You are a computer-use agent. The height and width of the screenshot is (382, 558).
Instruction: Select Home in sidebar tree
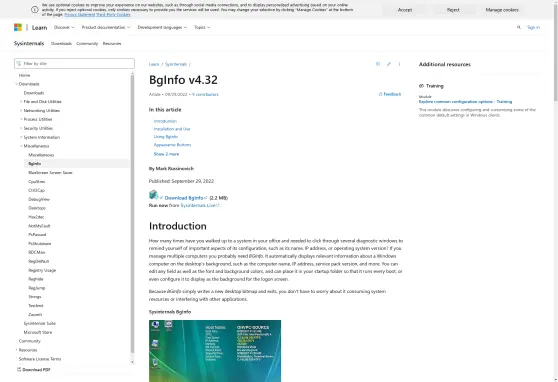24,75
